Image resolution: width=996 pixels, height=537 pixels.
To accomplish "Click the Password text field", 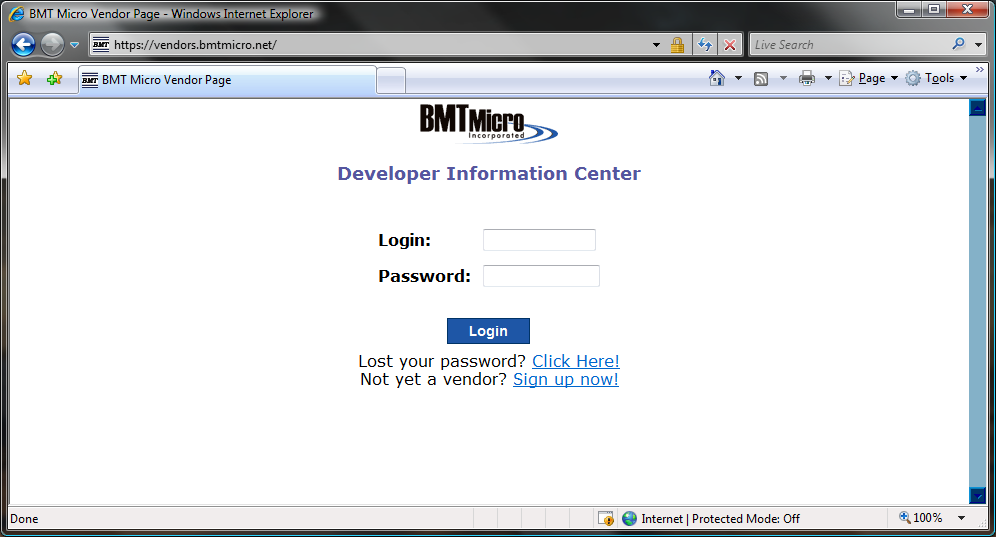I will 541,276.
